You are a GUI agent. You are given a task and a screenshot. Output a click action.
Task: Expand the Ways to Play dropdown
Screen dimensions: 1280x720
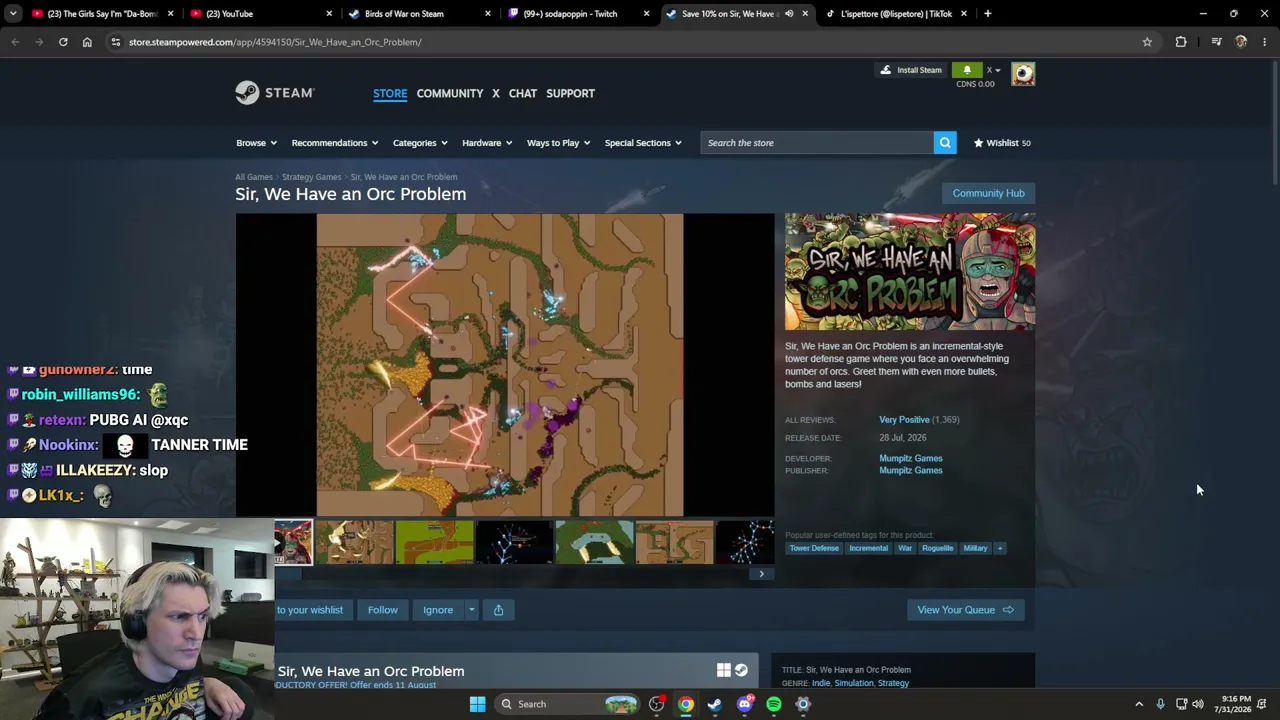point(558,143)
